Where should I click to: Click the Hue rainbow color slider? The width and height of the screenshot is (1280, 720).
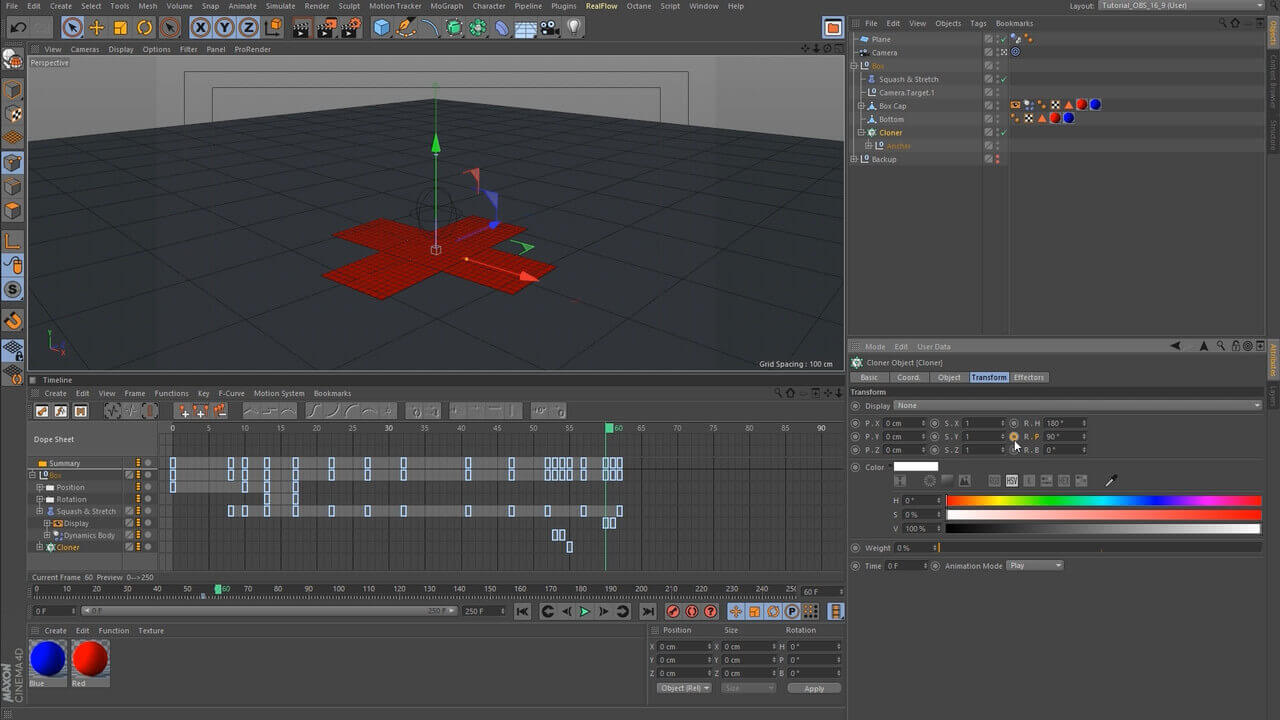1103,500
